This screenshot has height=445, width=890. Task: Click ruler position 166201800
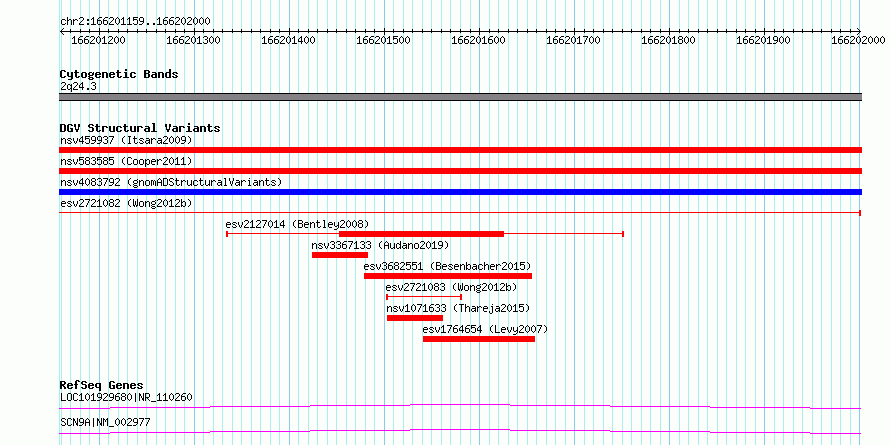point(668,40)
